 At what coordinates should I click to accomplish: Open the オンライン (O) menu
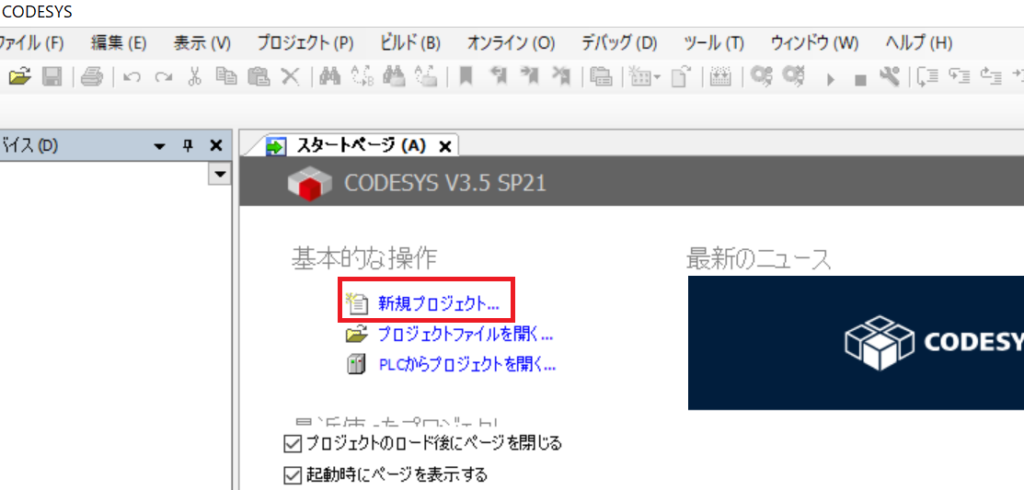[x=510, y=43]
